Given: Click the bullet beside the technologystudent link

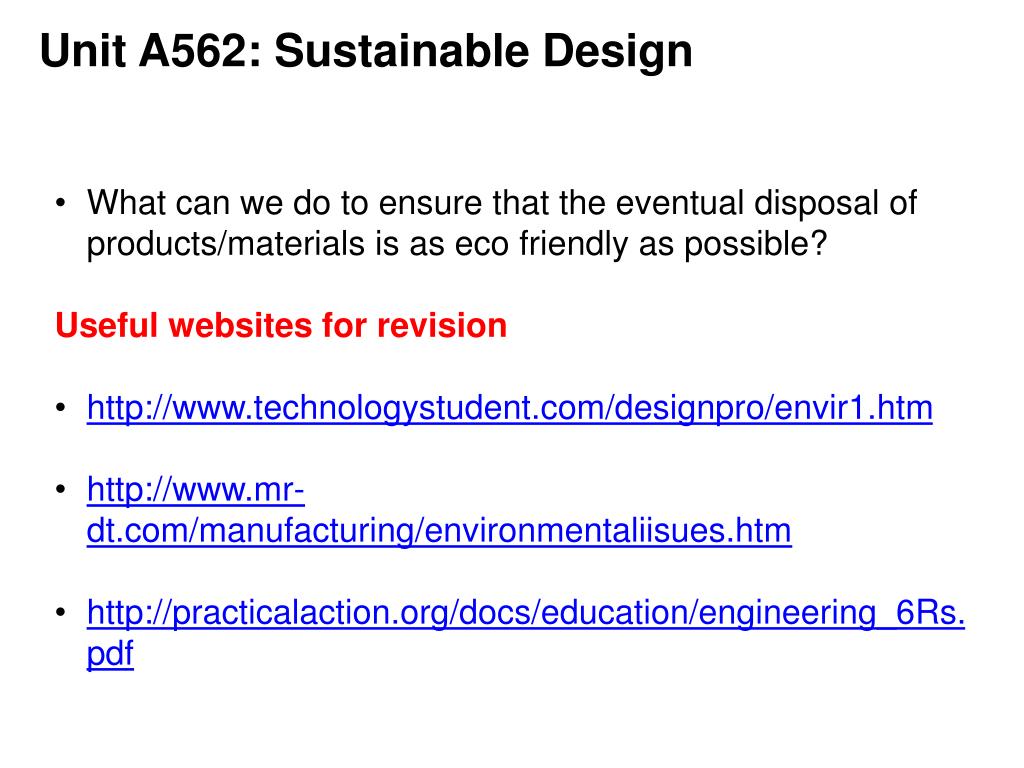Looking at the screenshot, I should click(61, 408).
